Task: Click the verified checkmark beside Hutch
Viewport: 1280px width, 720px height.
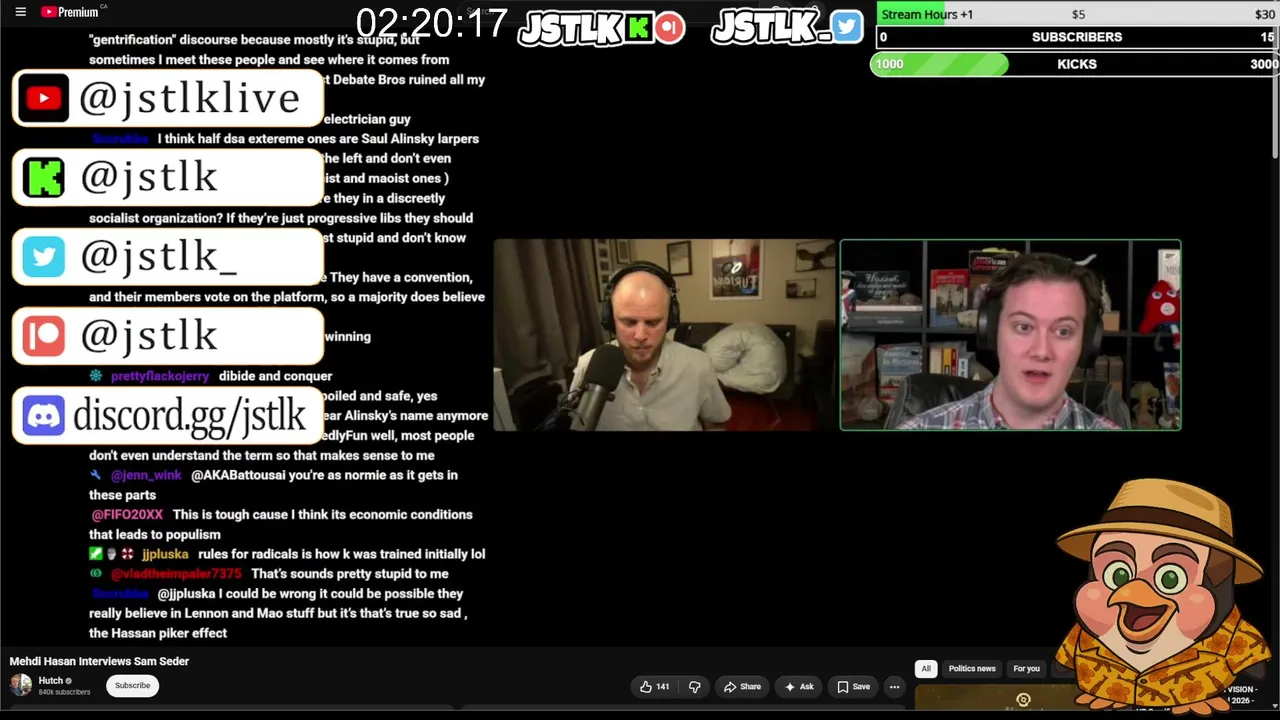Action: click(69, 681)
